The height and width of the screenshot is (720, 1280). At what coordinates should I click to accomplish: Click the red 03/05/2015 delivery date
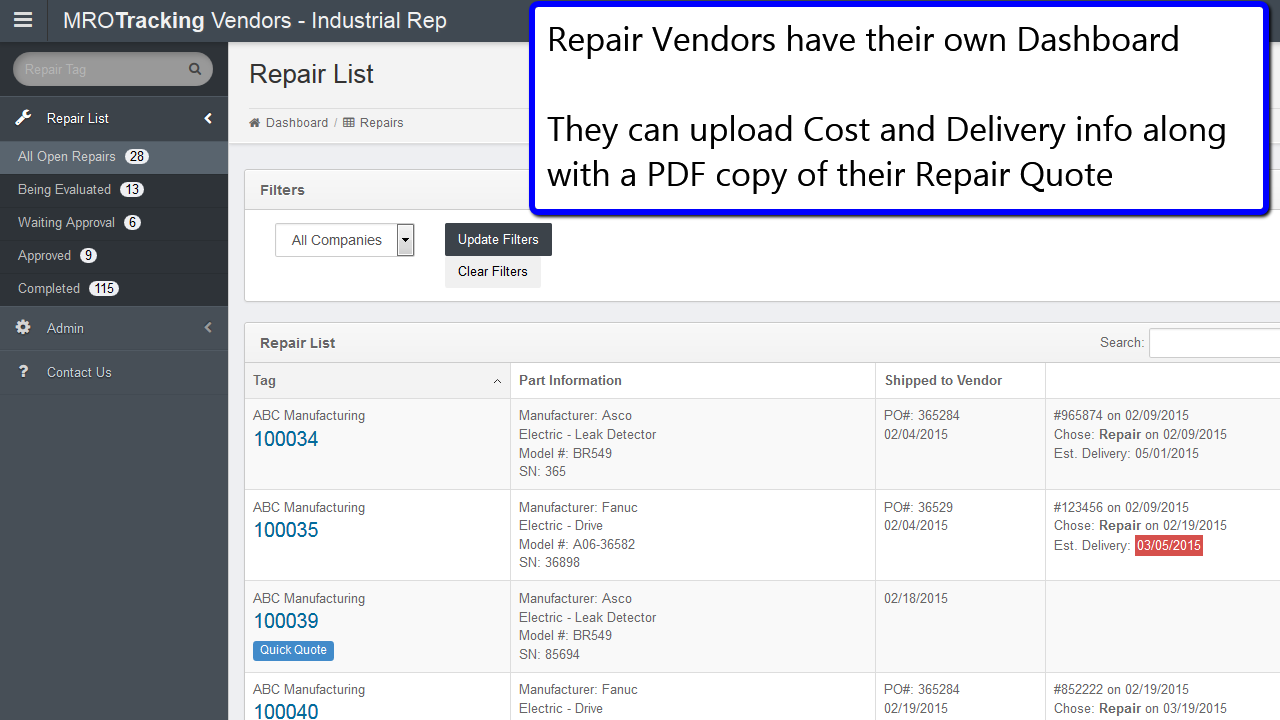pos(1168,545)
